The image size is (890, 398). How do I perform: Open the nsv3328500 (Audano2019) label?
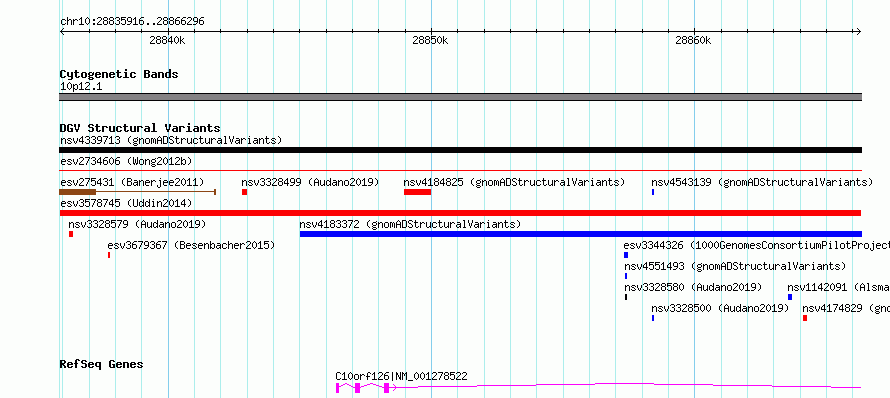click(x=720, y=308)
